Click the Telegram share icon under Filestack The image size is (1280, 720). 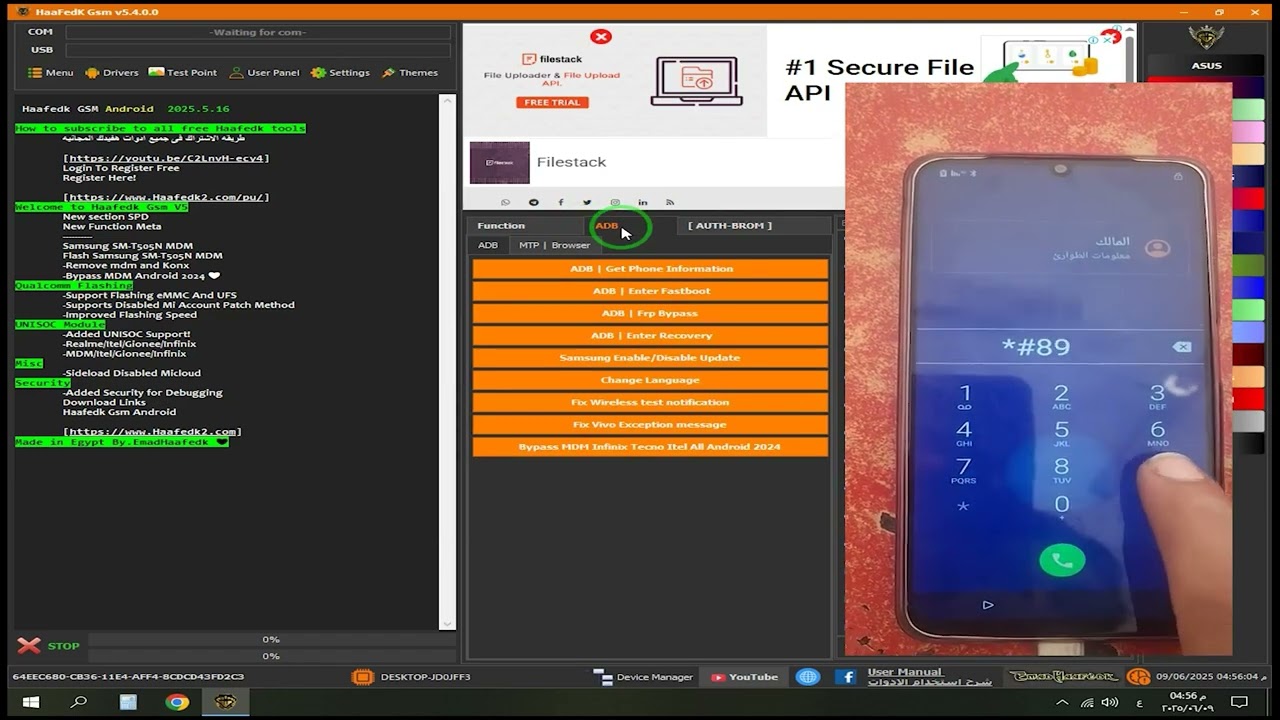point(533,202)
